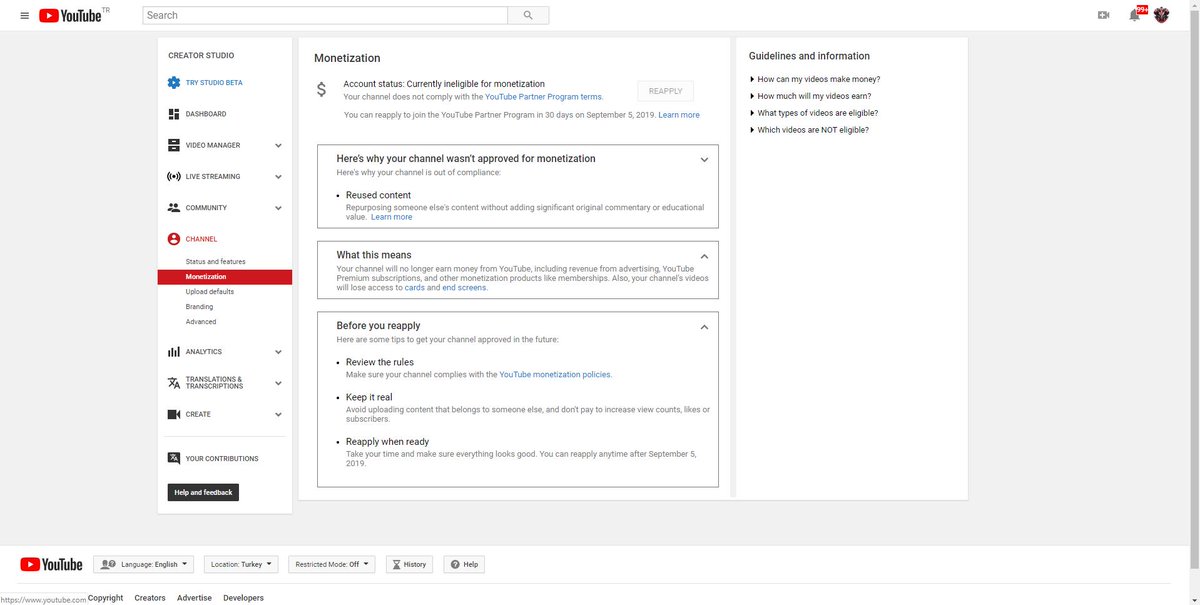
Task: Select Advanced in sidebar
Action: 201,322
